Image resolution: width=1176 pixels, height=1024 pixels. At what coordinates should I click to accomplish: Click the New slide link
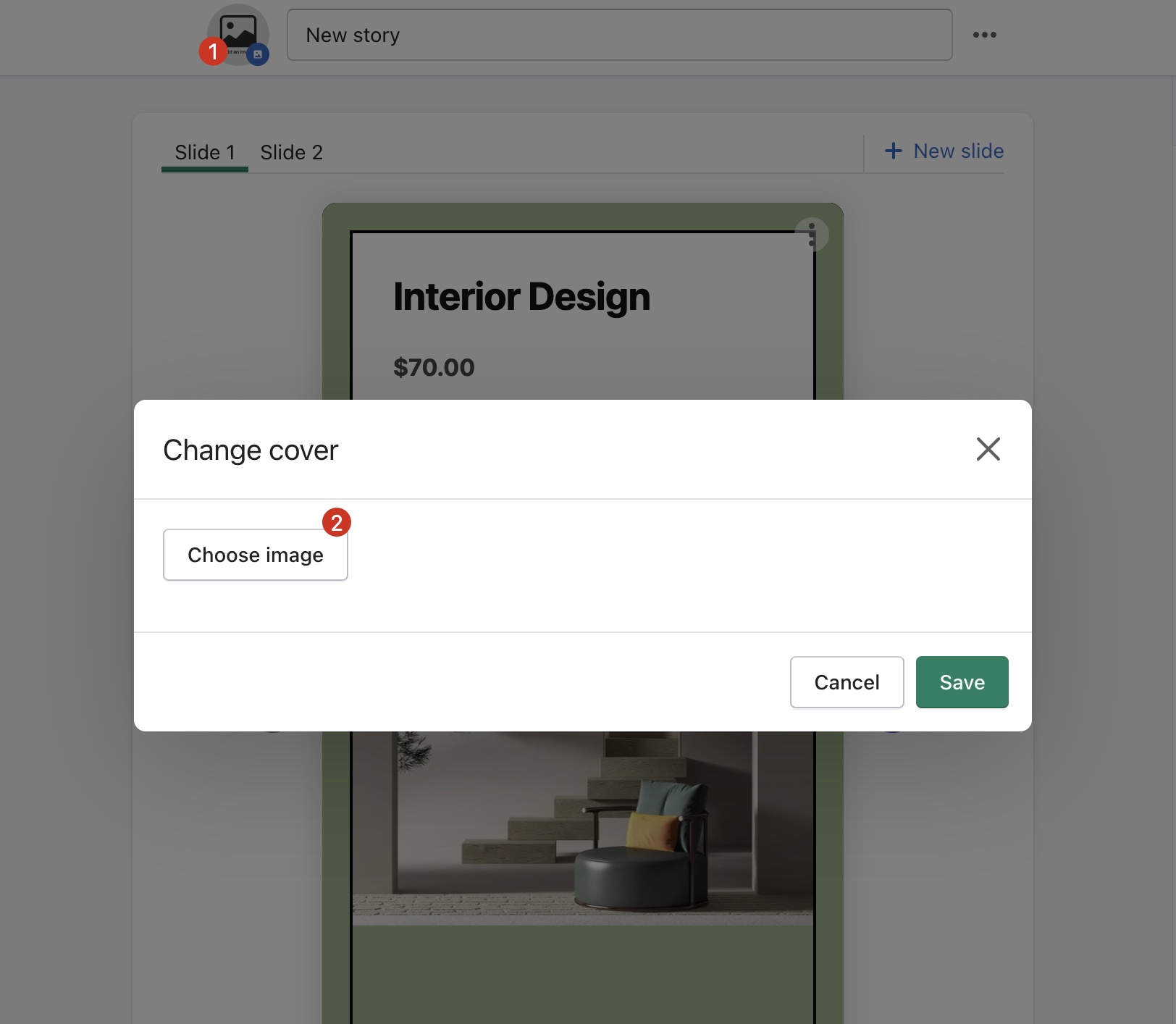[958, 151]
